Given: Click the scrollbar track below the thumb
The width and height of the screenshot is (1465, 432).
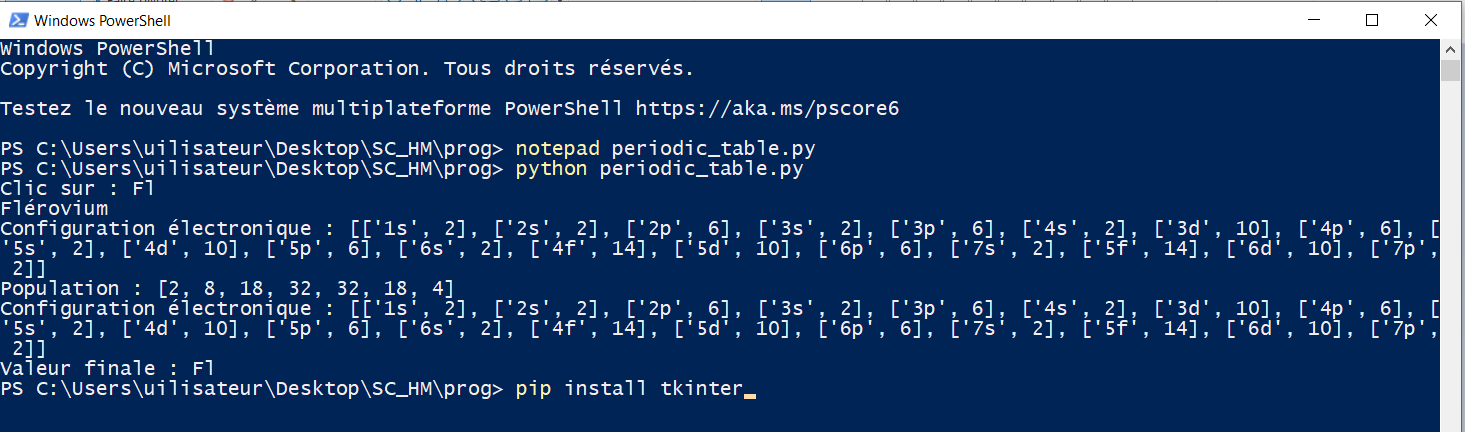Looking at the screenshot, I should (1450, 250).
